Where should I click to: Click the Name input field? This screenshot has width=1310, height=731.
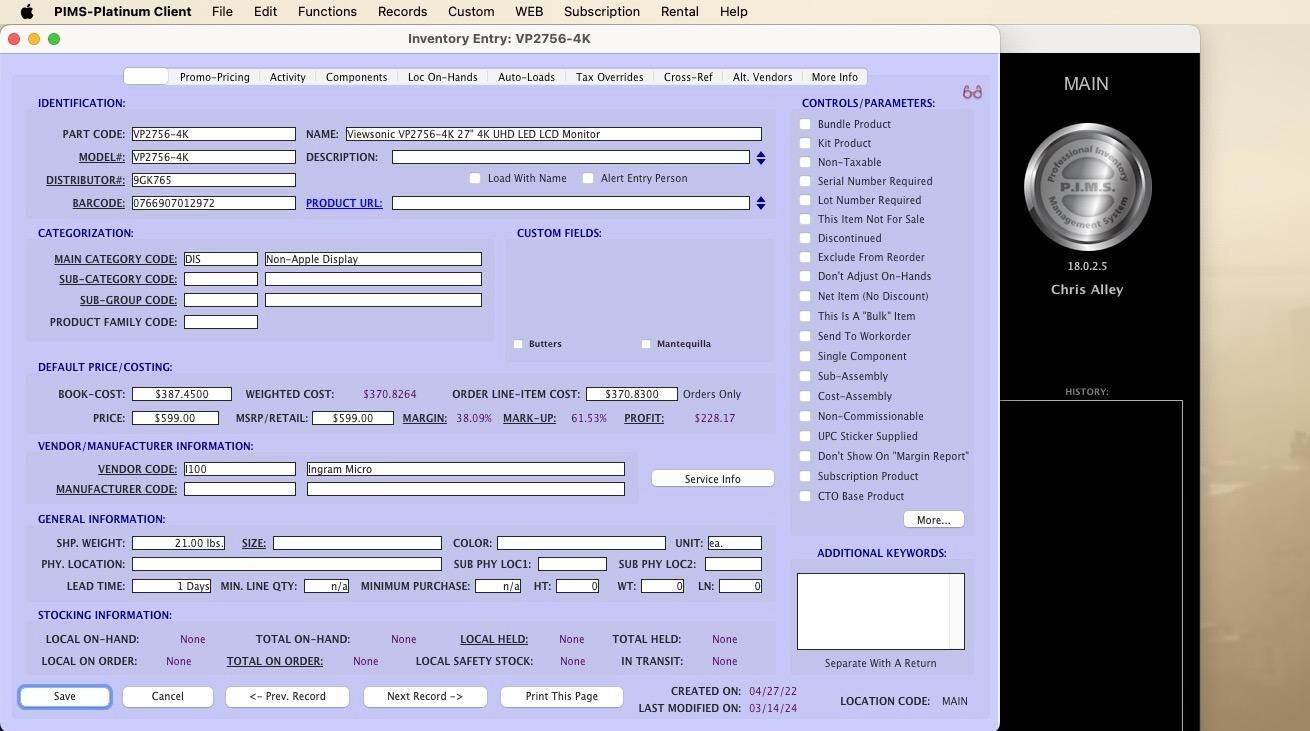pos(554,134)
